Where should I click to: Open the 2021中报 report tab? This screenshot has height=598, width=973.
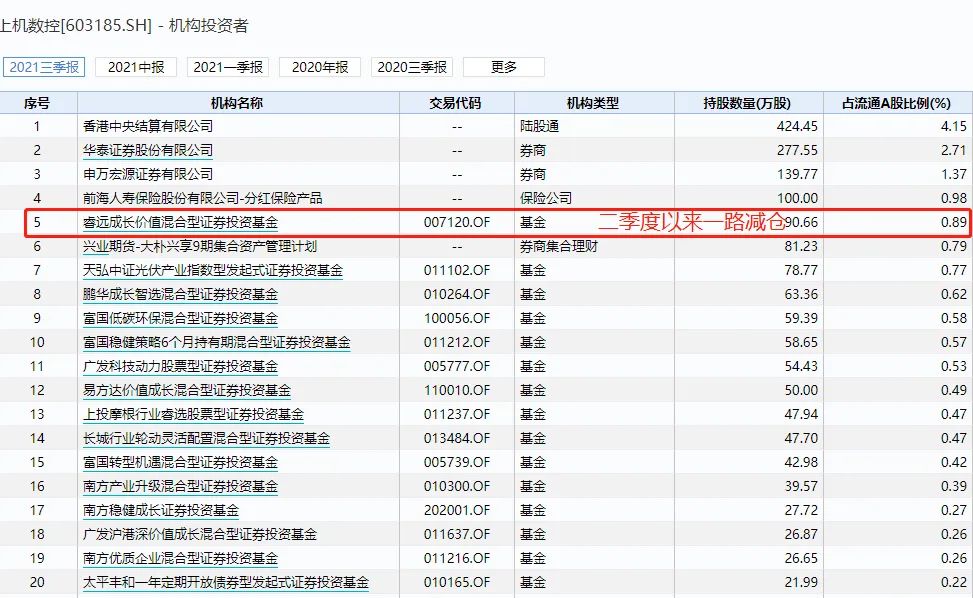pos(136,67)
